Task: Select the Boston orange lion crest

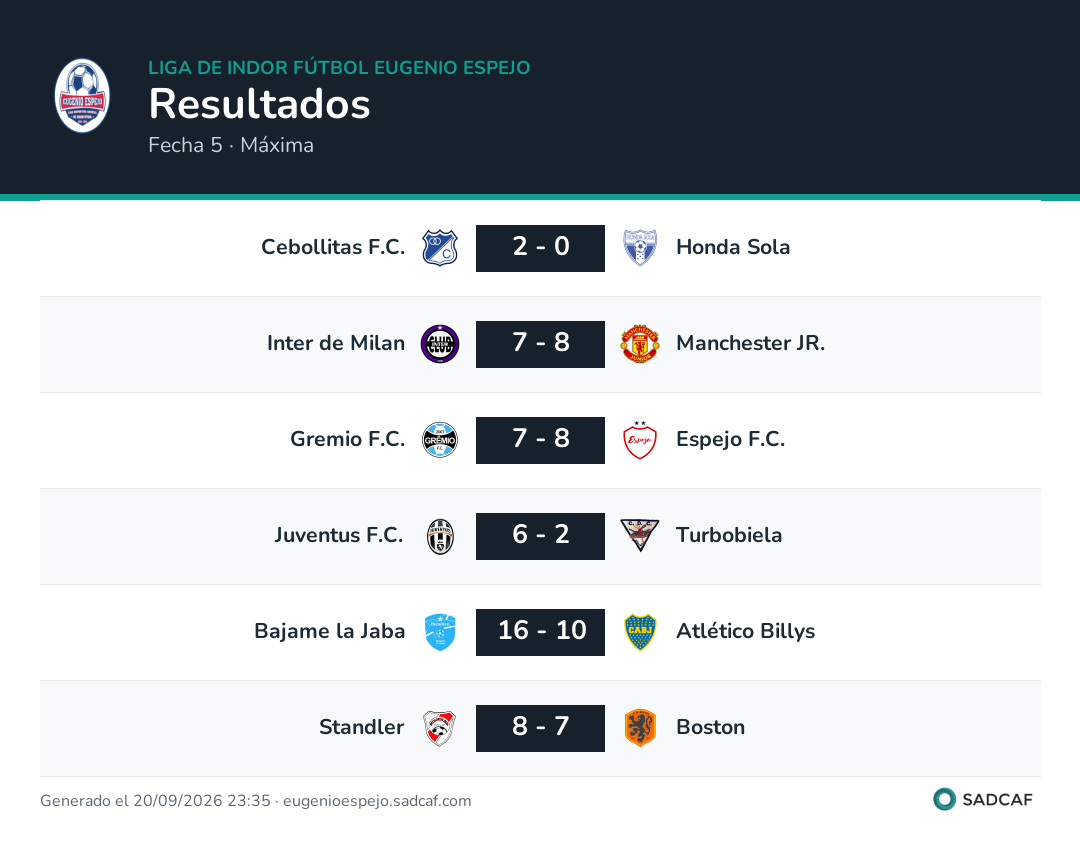Action: click(640, 728)
